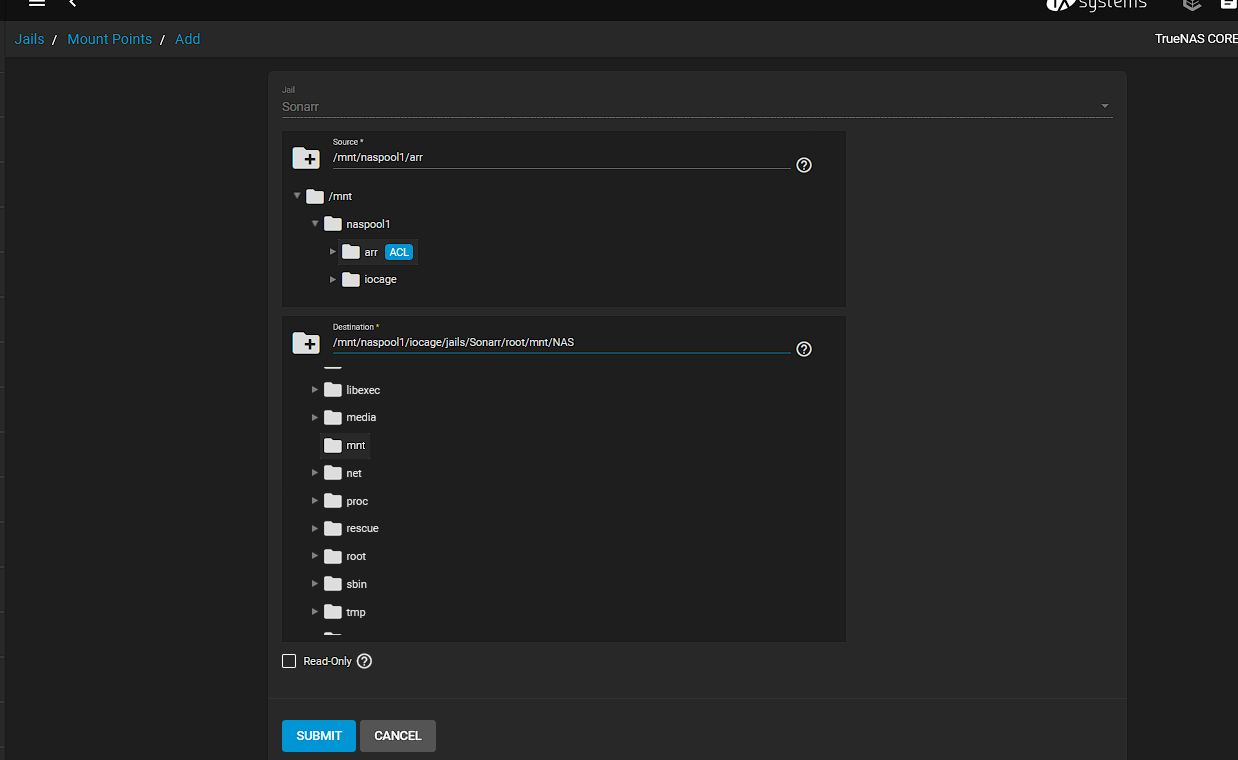The height and width of the screenshot is (760, 1238).
Task: Click the hamburger menu icon
Action: (x=37, y=4)
